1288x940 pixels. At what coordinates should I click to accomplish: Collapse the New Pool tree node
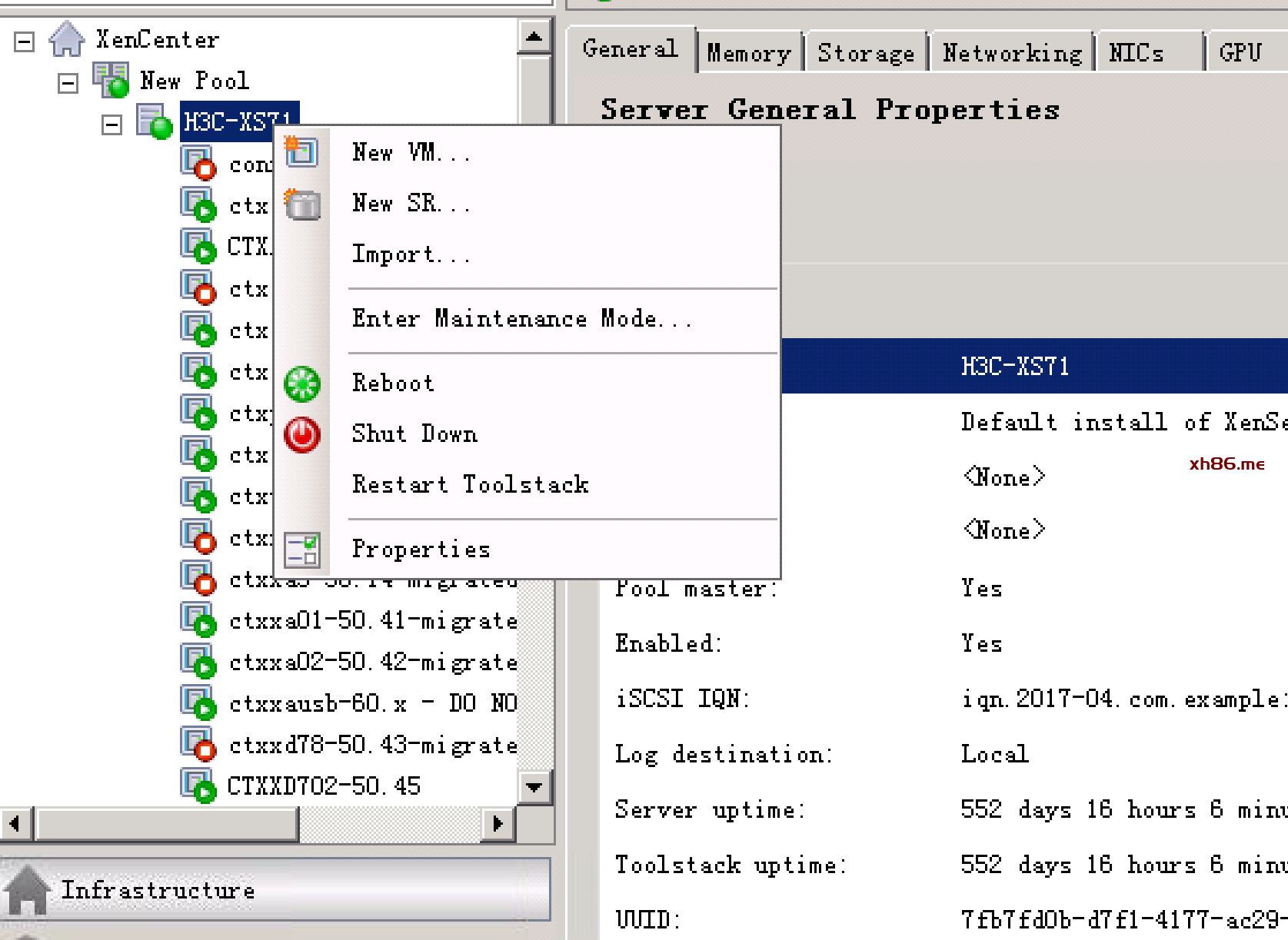click(68, 83)
